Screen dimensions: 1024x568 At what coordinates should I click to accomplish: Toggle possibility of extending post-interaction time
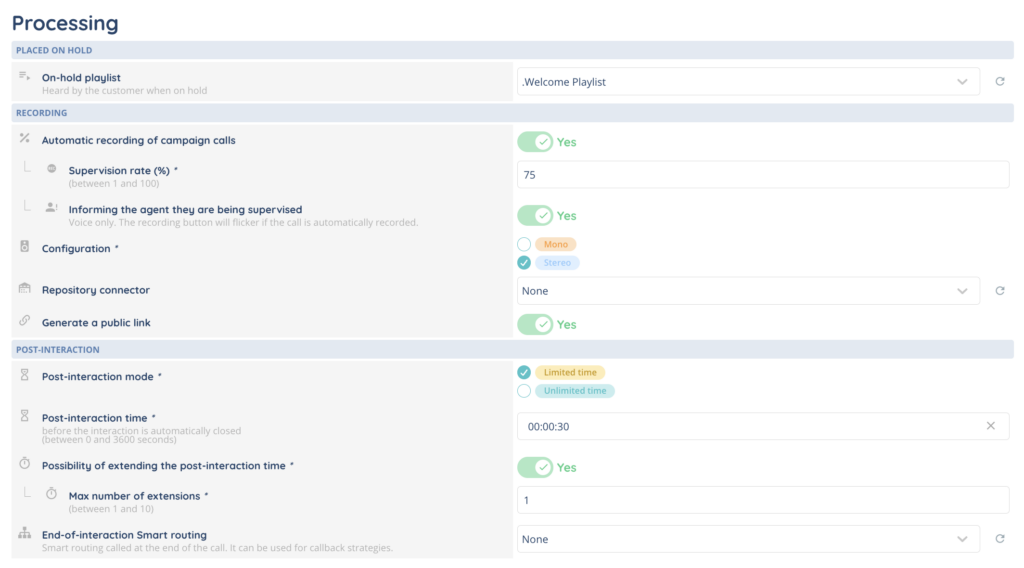coord(535,467)
